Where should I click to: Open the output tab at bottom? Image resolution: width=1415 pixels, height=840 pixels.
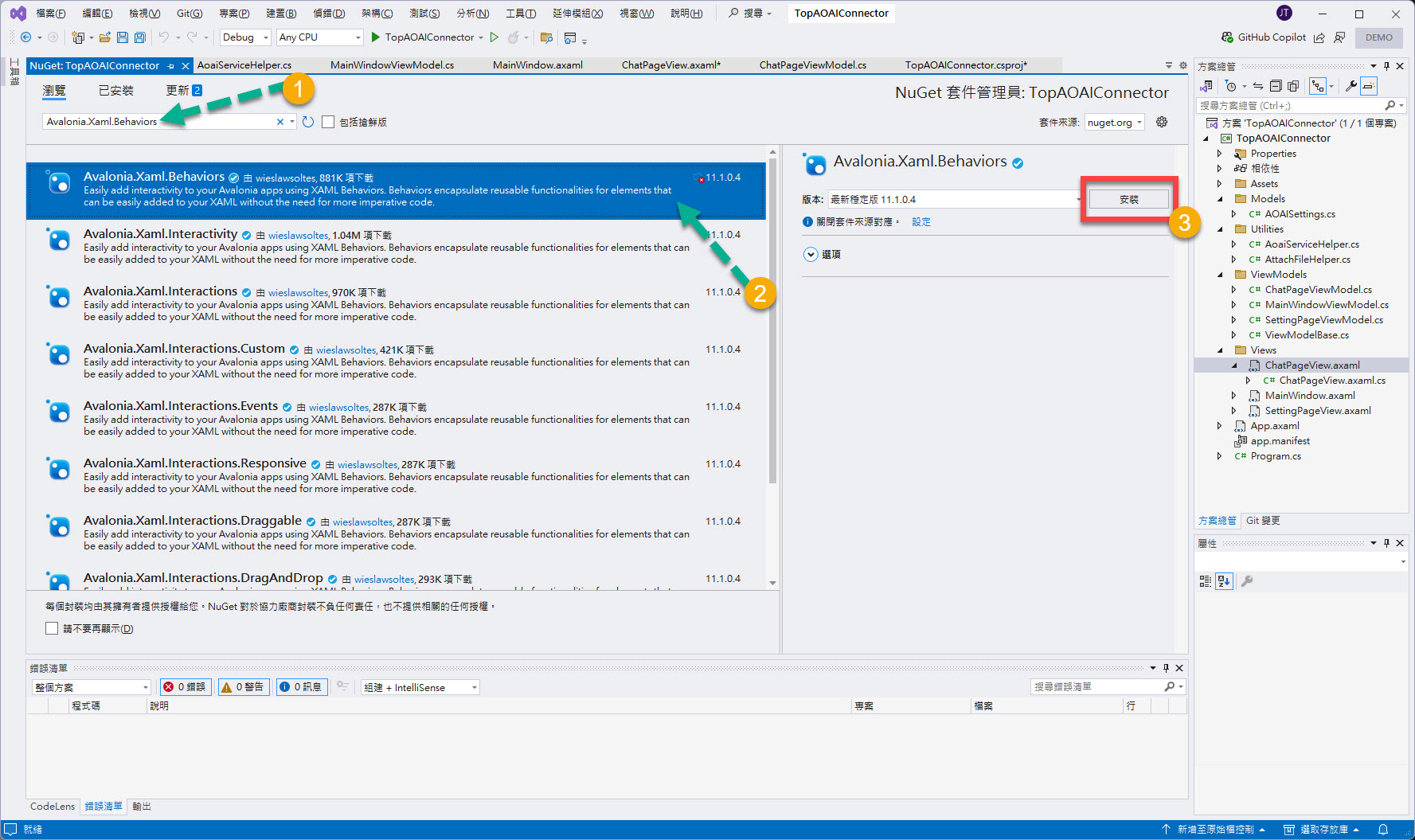tap(142, 807)
